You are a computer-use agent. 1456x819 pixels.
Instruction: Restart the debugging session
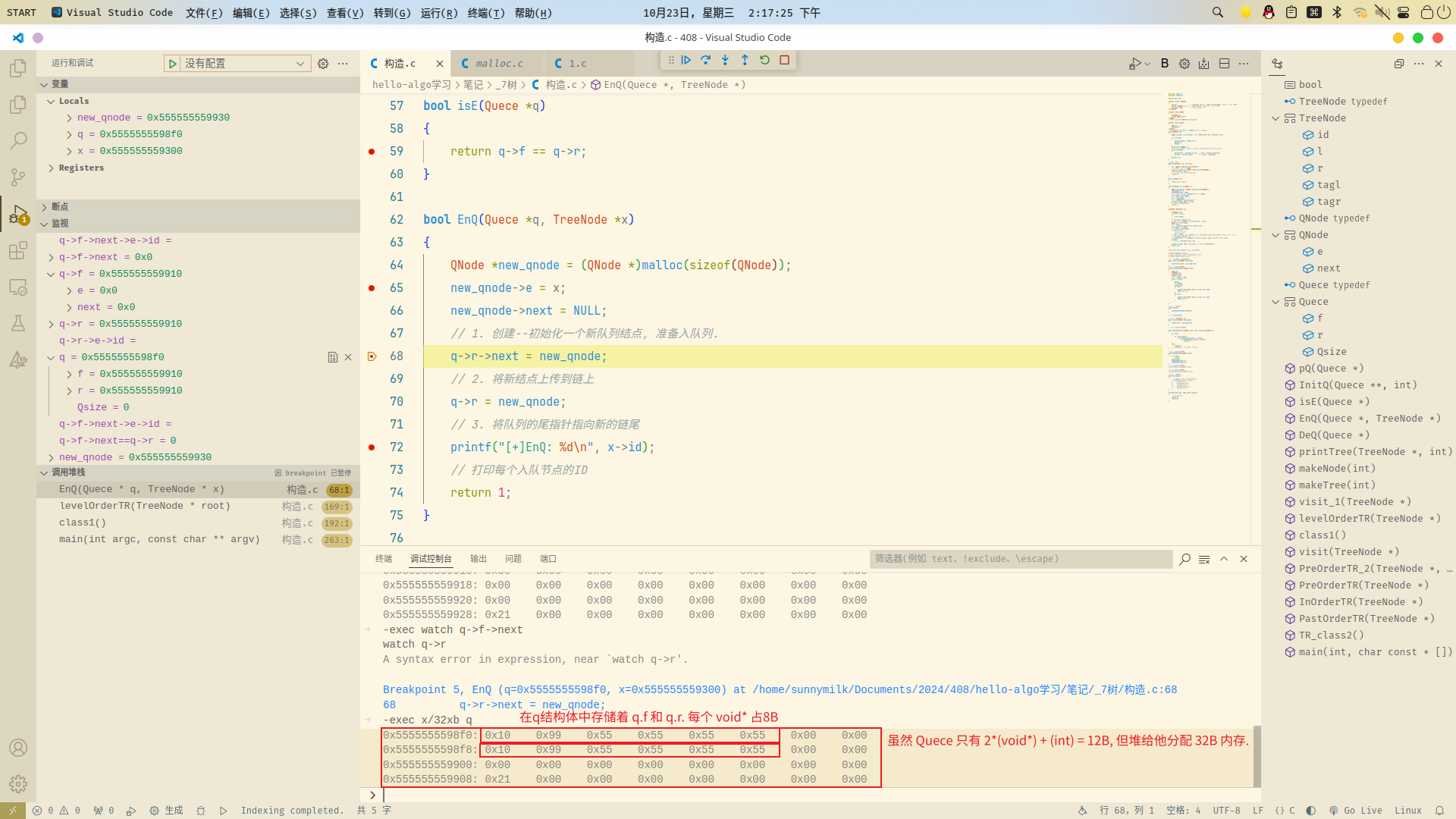click(764, 60)
